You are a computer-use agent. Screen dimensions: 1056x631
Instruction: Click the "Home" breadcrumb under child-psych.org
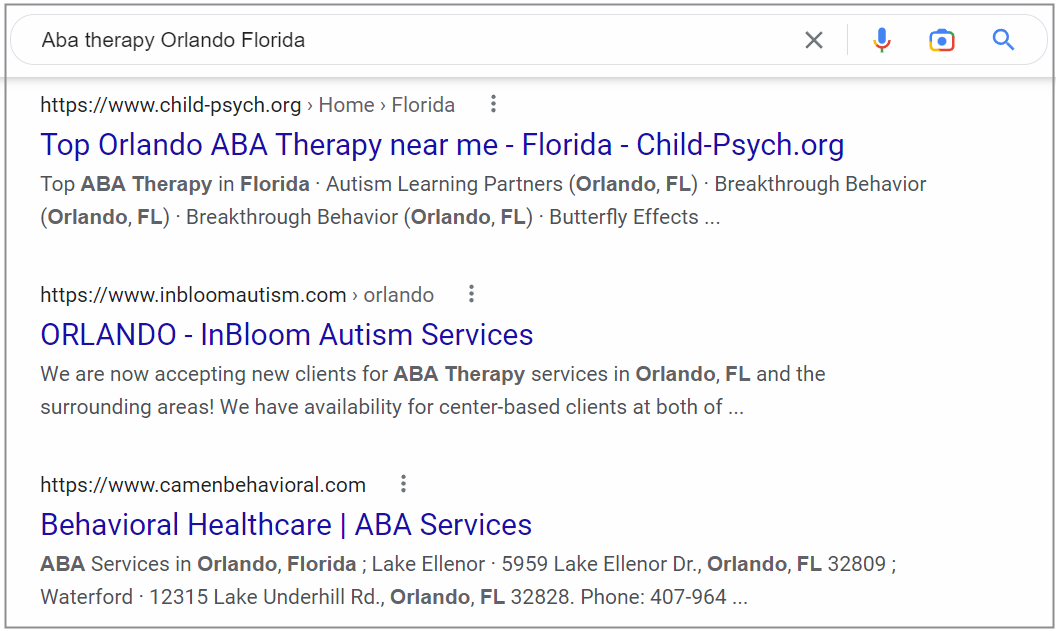point(346,104)
